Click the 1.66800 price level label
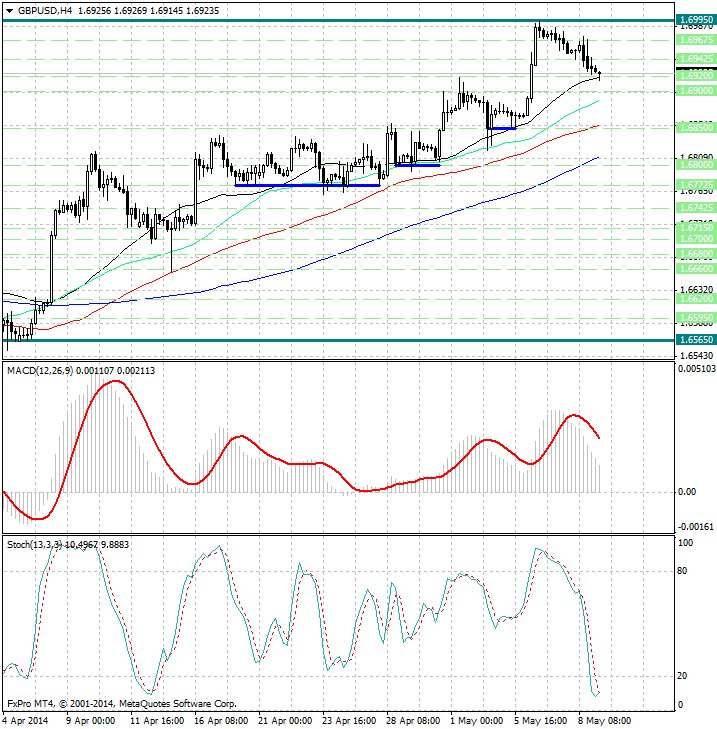 coord(696,254)
